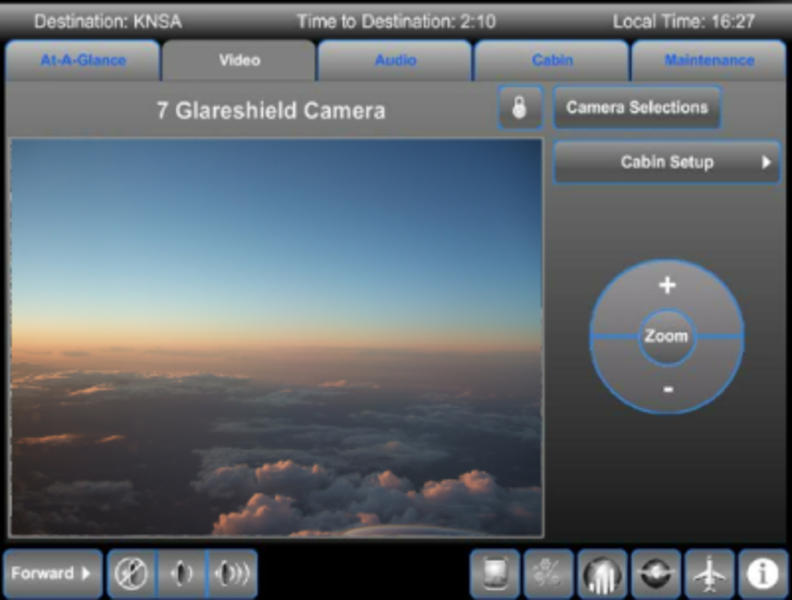Open the window shade icon in bottom bar
Image resolution: width=792 pixels, height=600 pixels.
click(x=495, y=574)
